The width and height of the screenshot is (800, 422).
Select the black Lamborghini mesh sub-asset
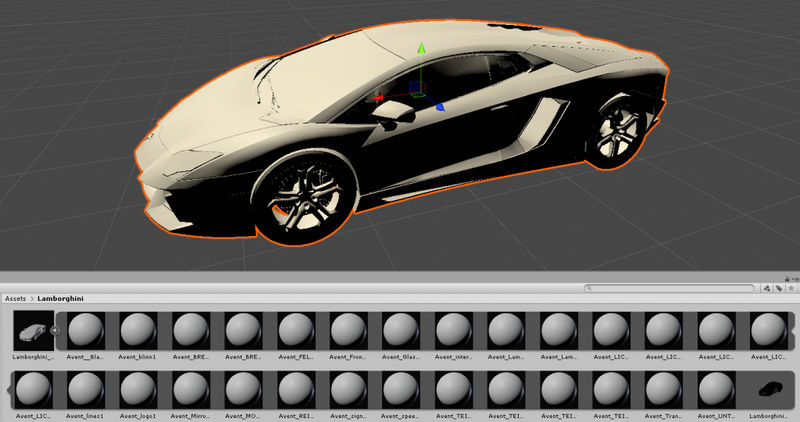click(x=769, y=390)
